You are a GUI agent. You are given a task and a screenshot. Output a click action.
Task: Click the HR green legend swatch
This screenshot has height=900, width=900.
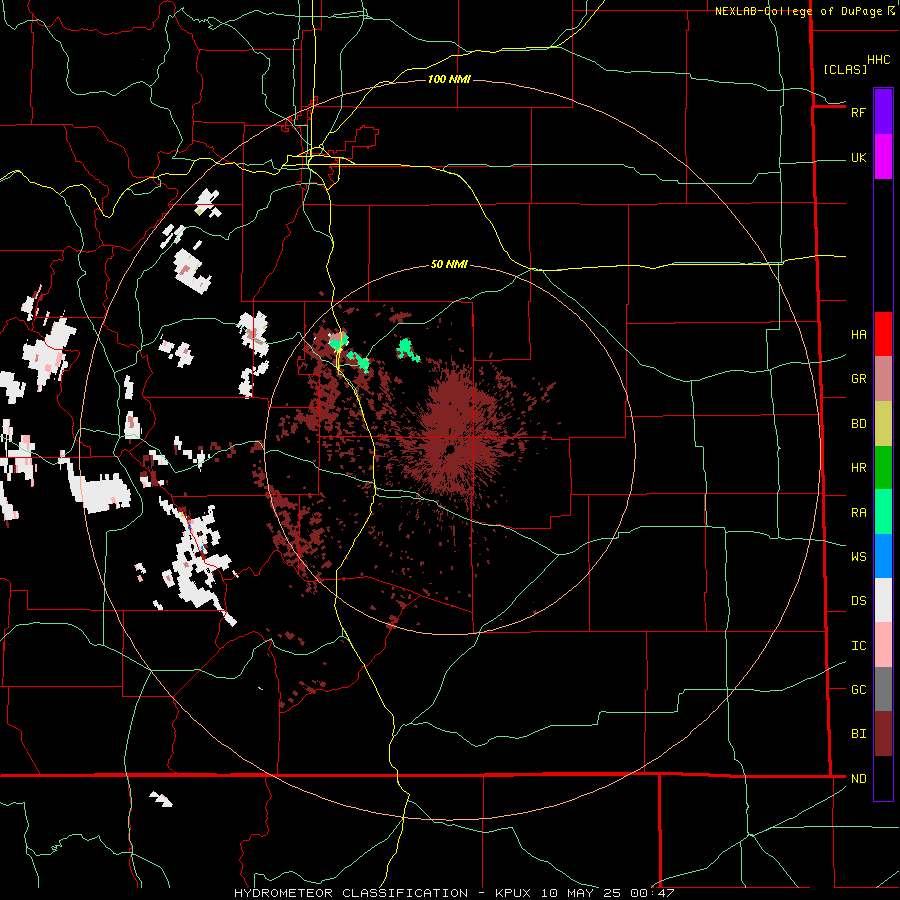883,468
